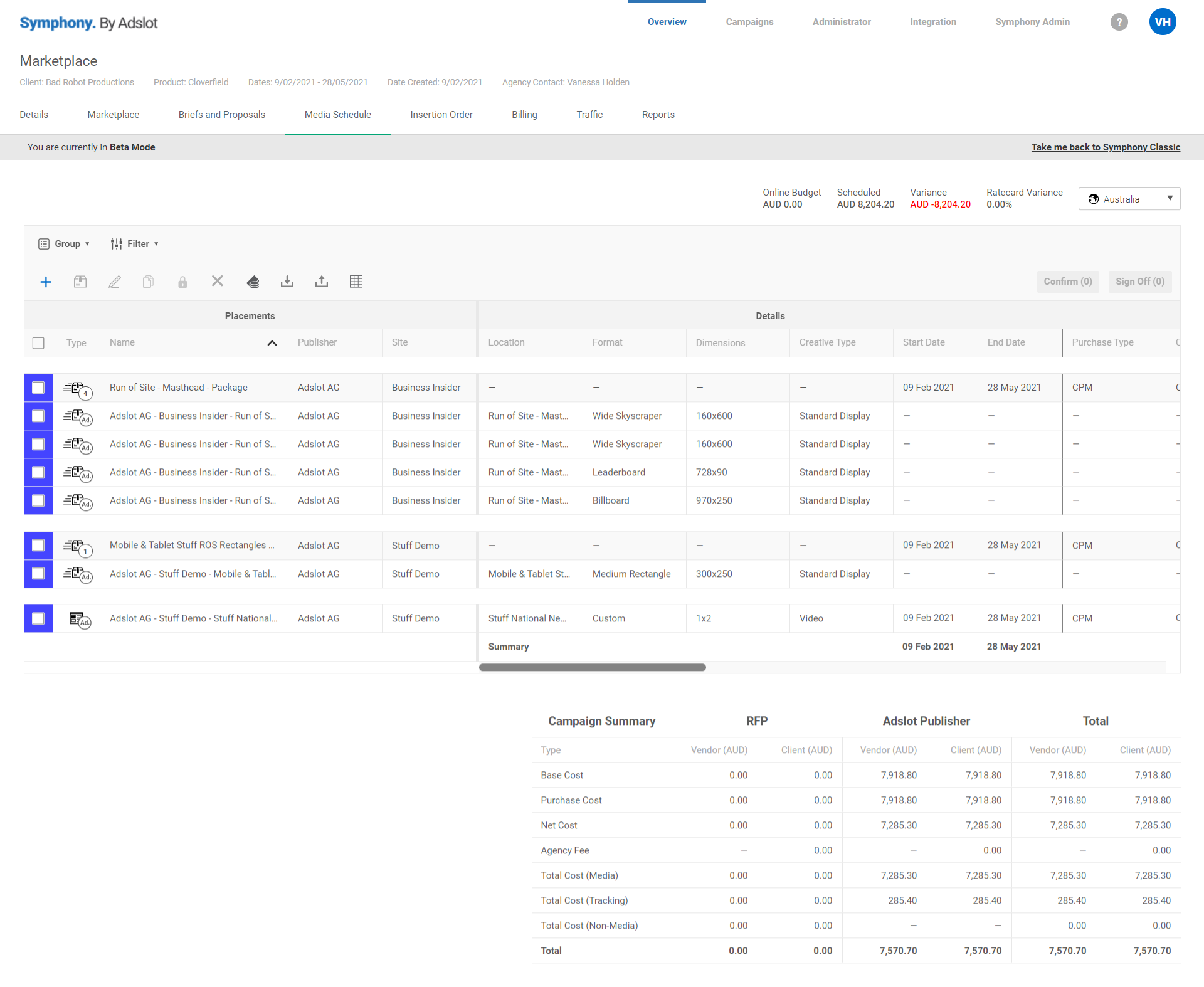
Task: Click the Total Cost (Tracking) summary row label
Action: (x=584, y=900)
